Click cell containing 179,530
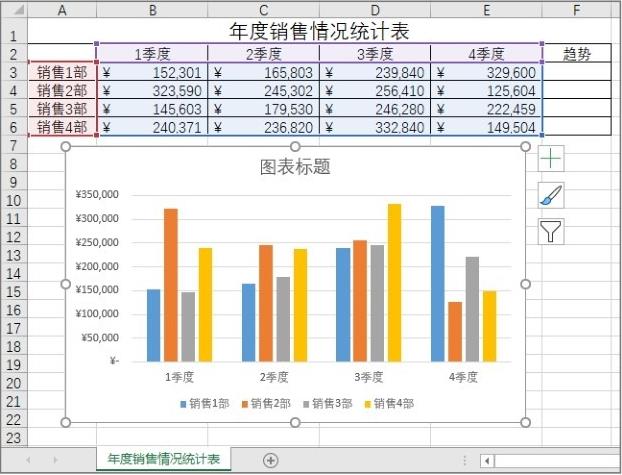 (263, 109)
